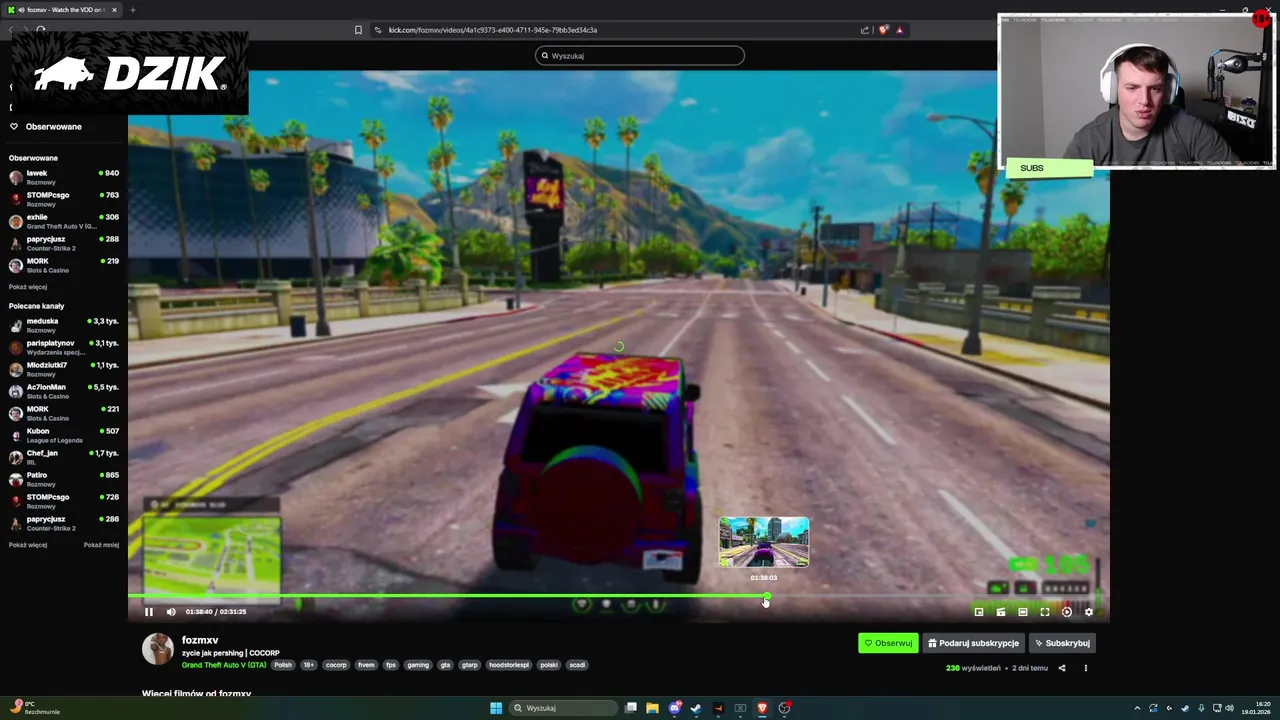Open the three-dot more options menu

click(1085, 668)
